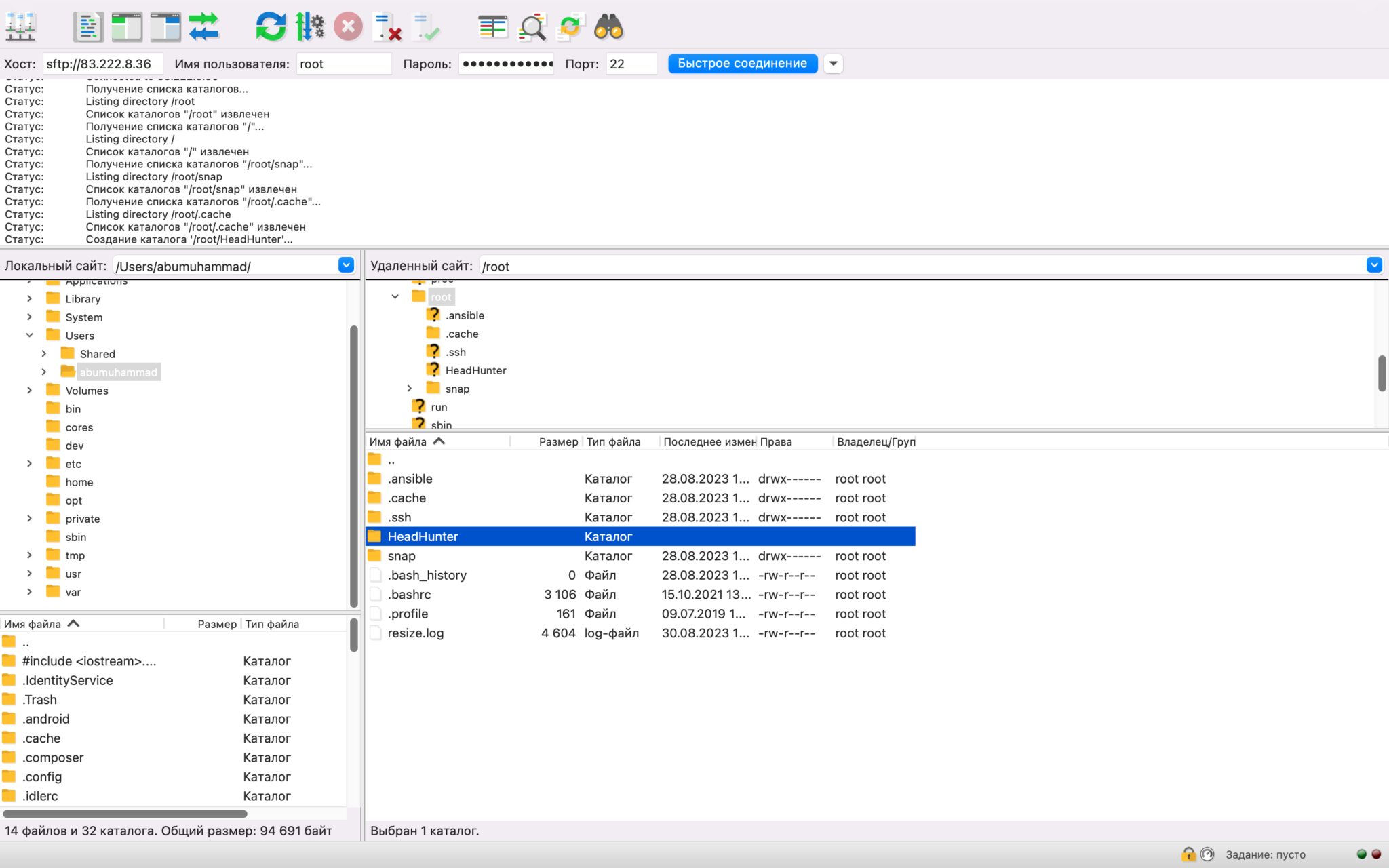Screen dimensions: 1389x868
Task: Click the green activity indicator light
Action: pos(1362,854)
